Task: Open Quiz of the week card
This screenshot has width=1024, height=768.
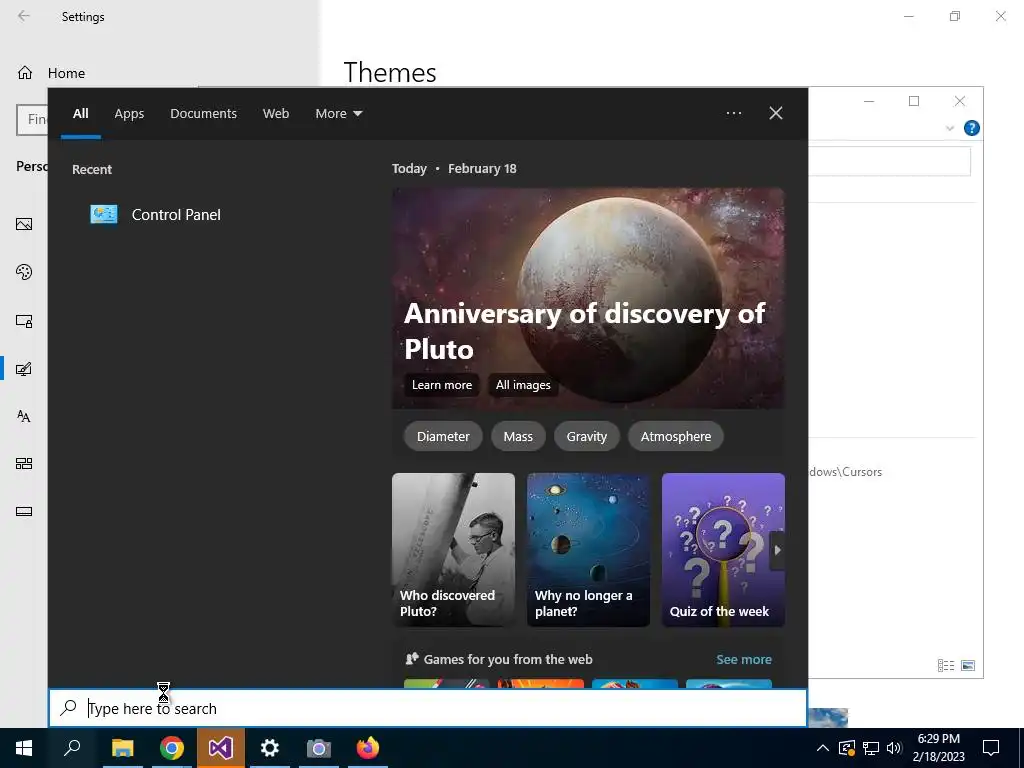Action: tap(723, 550)
